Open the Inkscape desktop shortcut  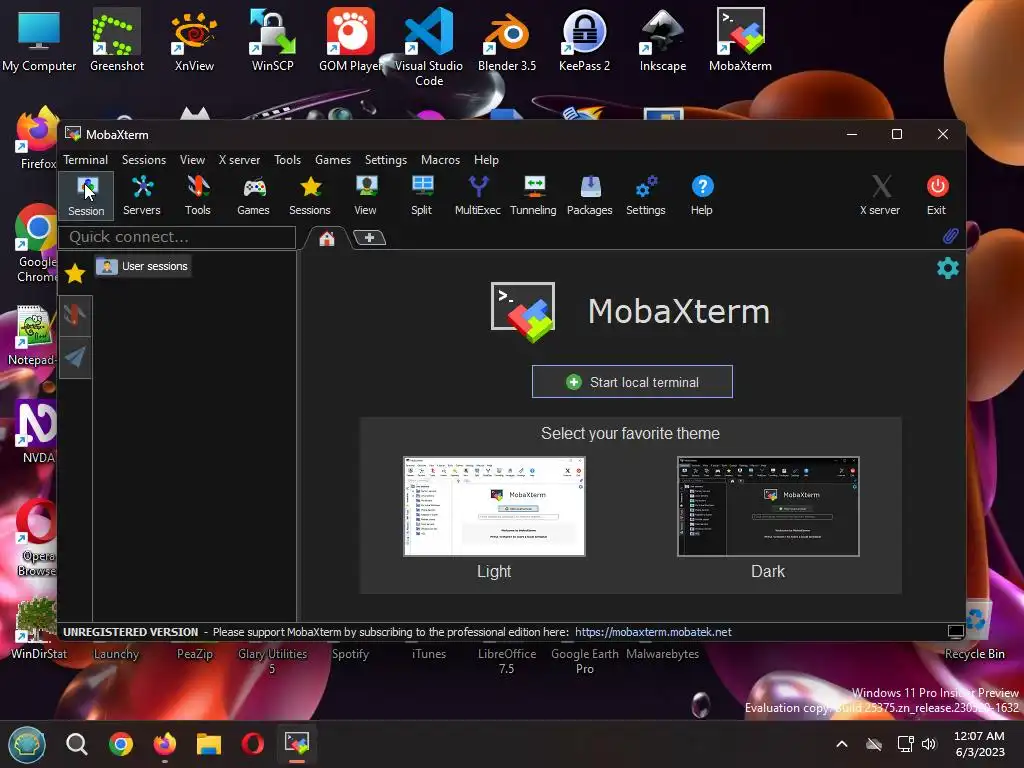662,40
